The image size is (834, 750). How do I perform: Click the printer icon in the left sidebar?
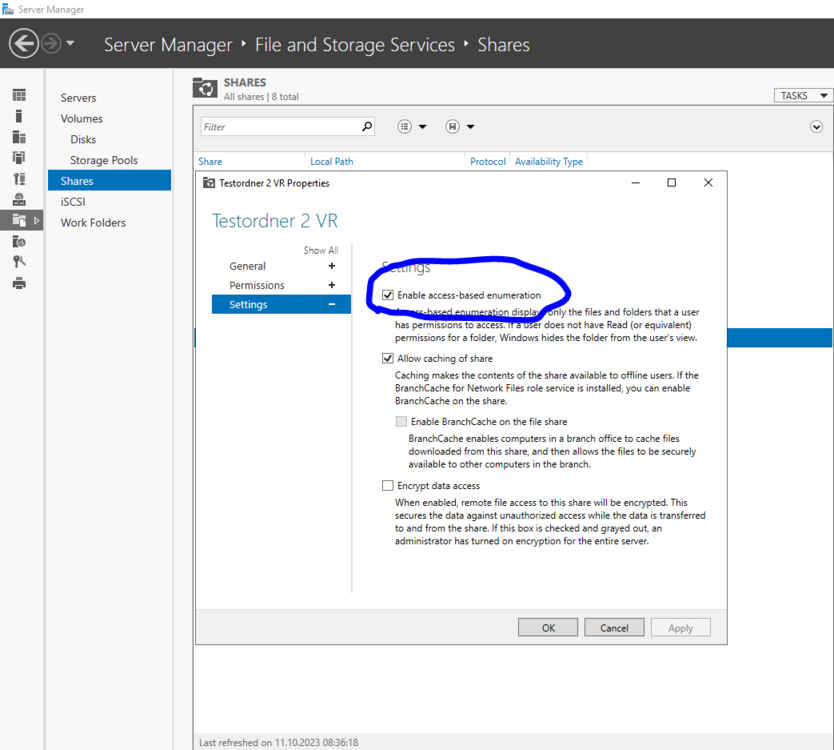[x=19, y=283]
